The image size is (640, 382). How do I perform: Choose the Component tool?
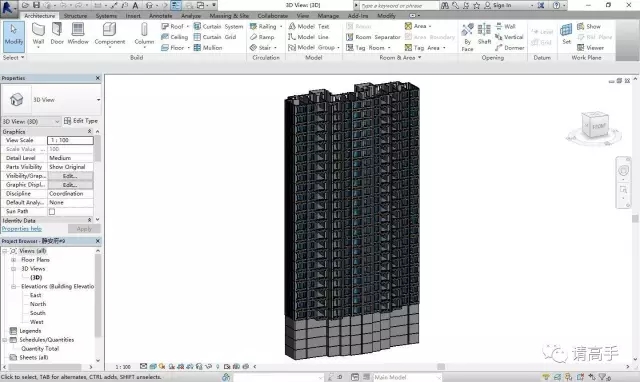[x=109, y=34]
